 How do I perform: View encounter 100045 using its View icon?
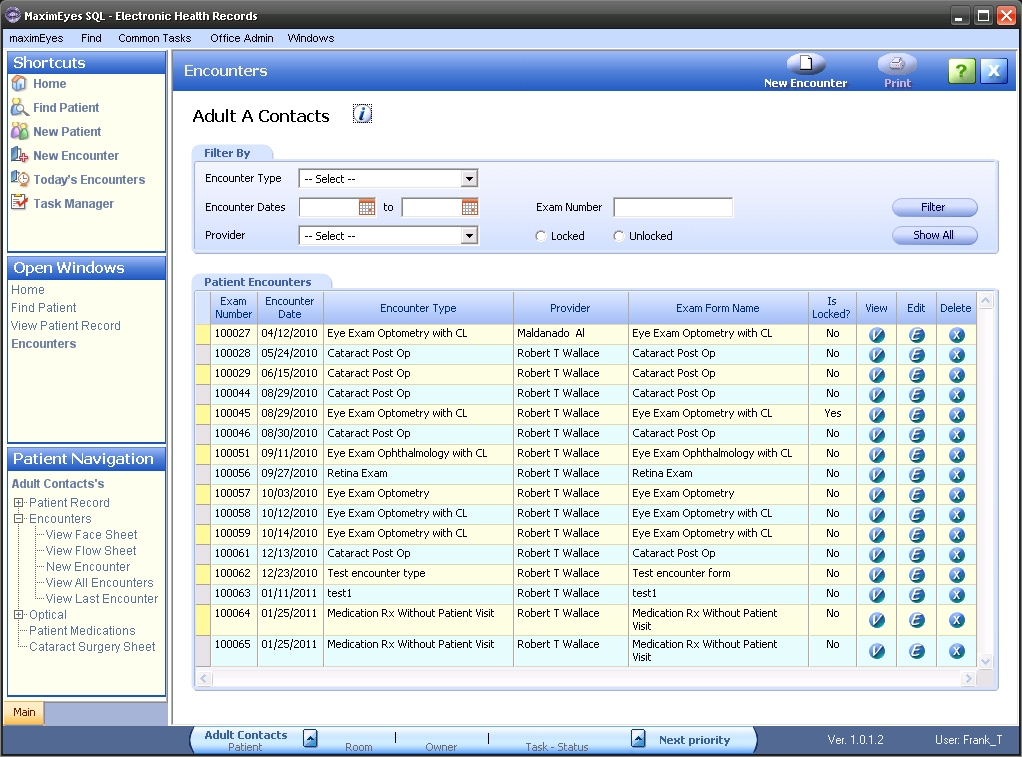pos(877,415)
